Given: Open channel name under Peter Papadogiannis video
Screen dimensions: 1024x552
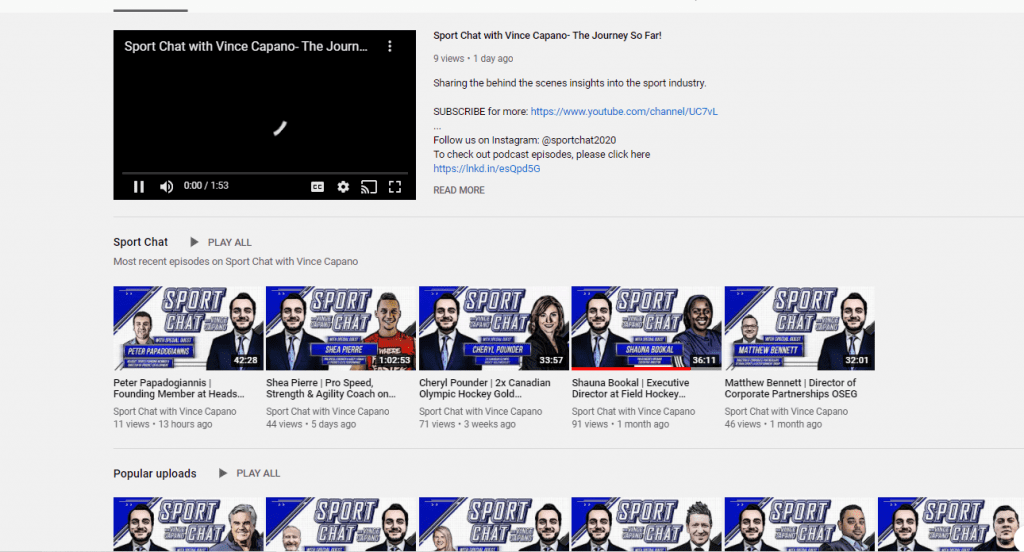Looking at the screenshot, I should (175, 412).
